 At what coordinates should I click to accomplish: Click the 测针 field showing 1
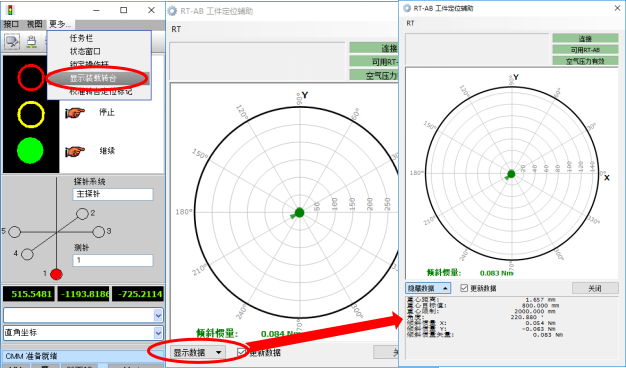coord(113,260)
